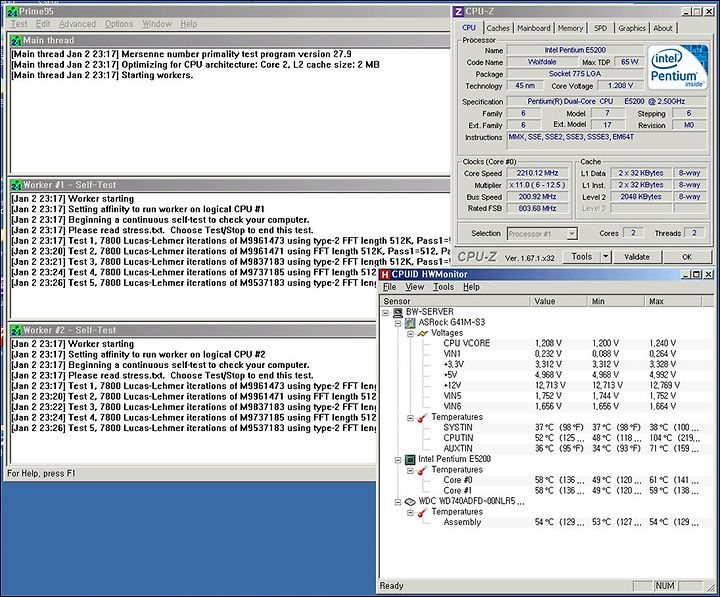Open the View menu in HWMonitor
This screenshot has width=720, height=597.
415,287
